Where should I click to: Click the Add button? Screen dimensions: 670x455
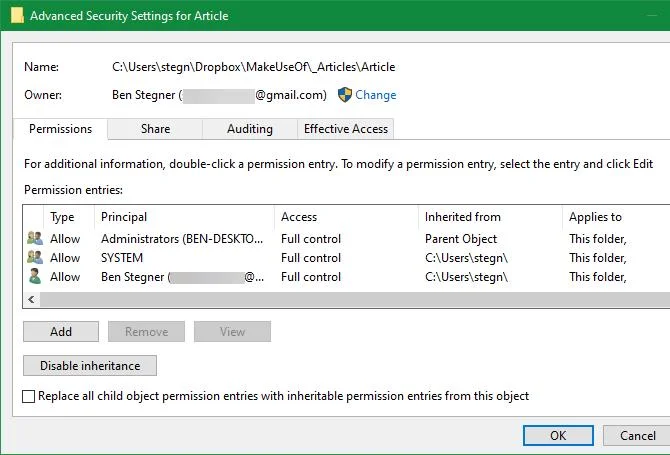pyautogui.click(x=61, y=332)
